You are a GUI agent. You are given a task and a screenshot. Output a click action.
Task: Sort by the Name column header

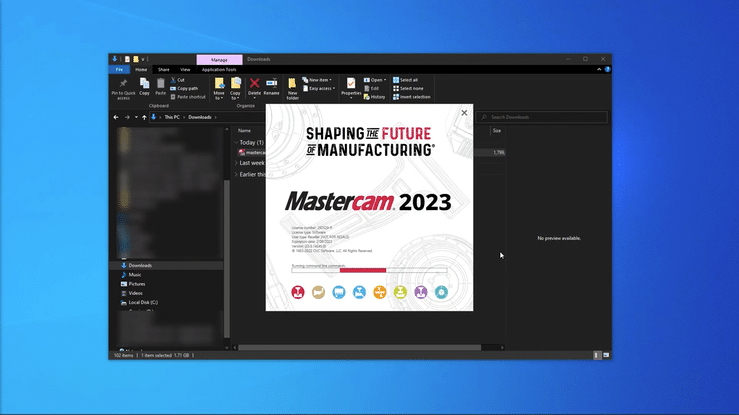coord(244,130)
